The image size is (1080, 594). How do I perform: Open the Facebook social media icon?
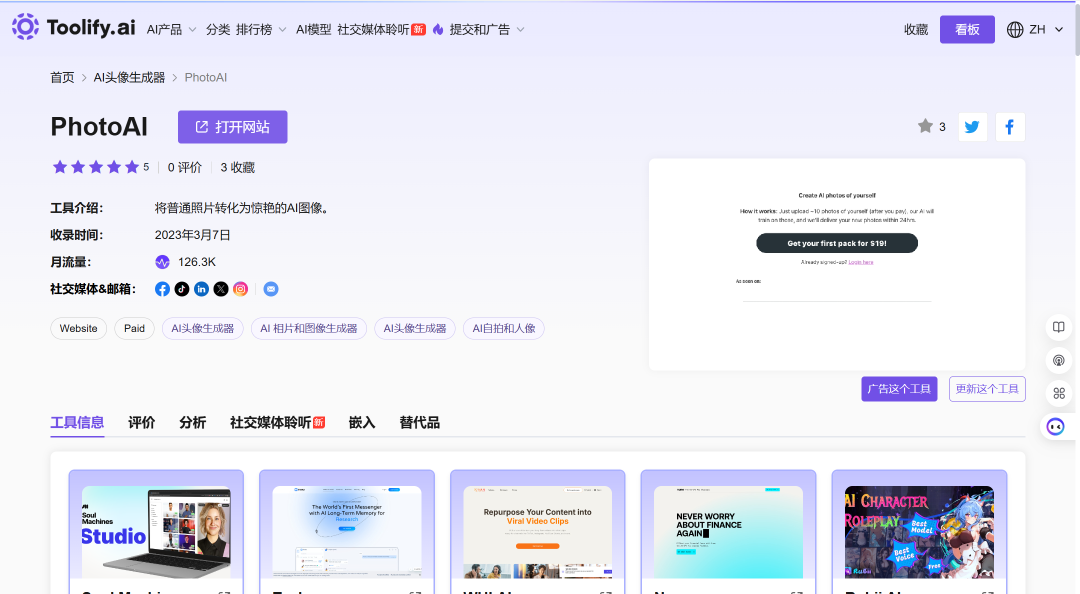point(163,289)
